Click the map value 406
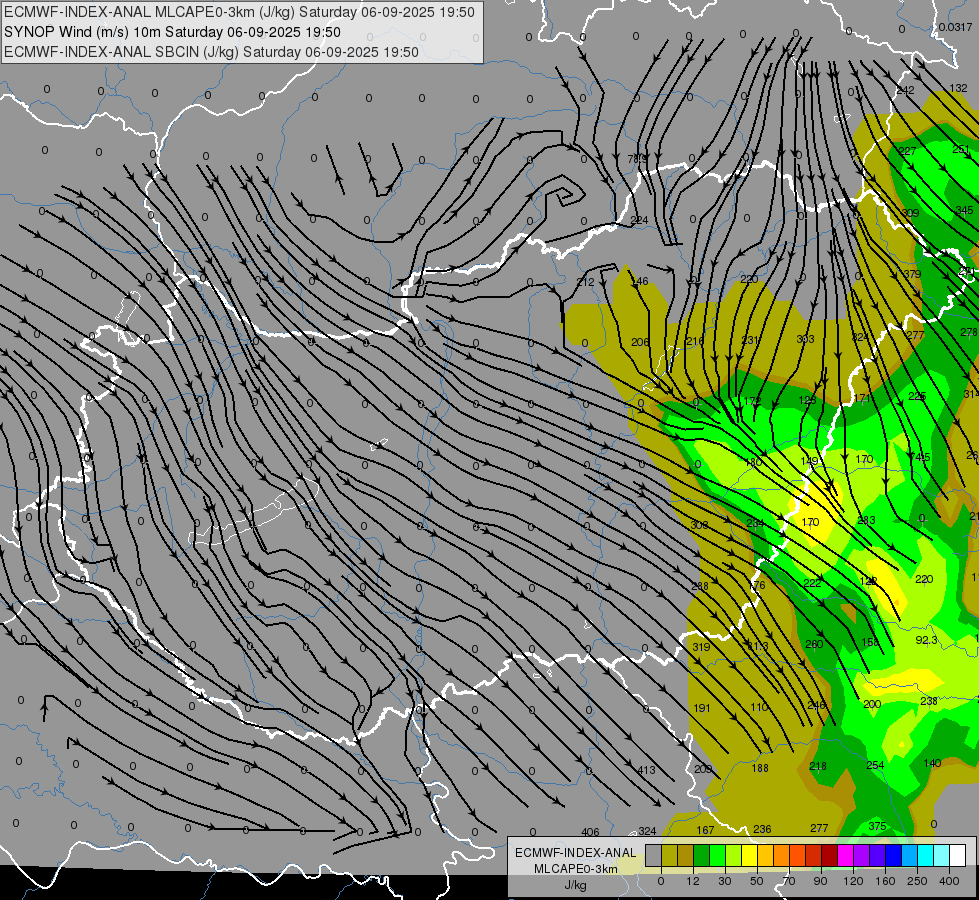Screen dimensions: 979x900 point(590,832)
